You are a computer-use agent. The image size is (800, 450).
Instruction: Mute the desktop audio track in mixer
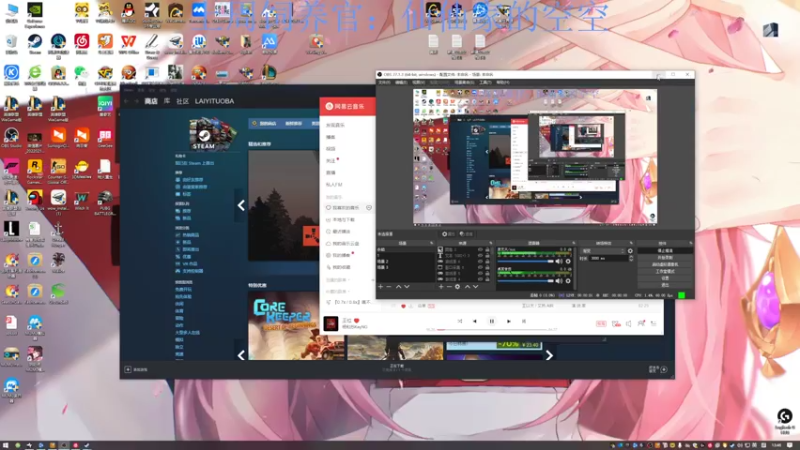pyautogui.click(x=559, y=261)
